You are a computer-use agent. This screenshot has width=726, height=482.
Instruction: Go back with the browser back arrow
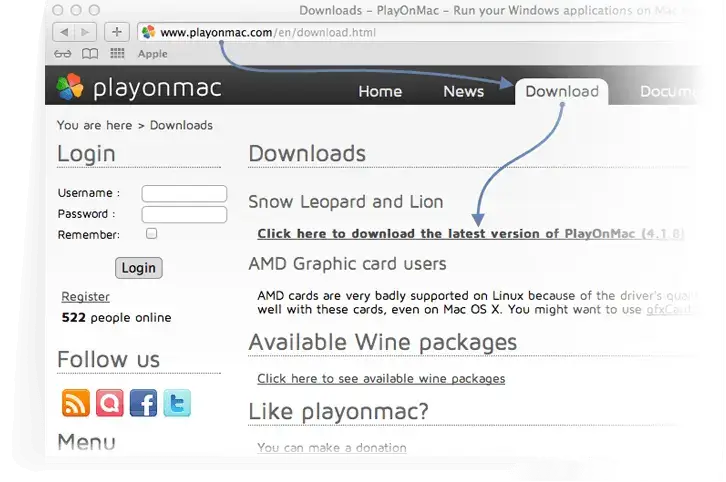(x=63, y=32)
